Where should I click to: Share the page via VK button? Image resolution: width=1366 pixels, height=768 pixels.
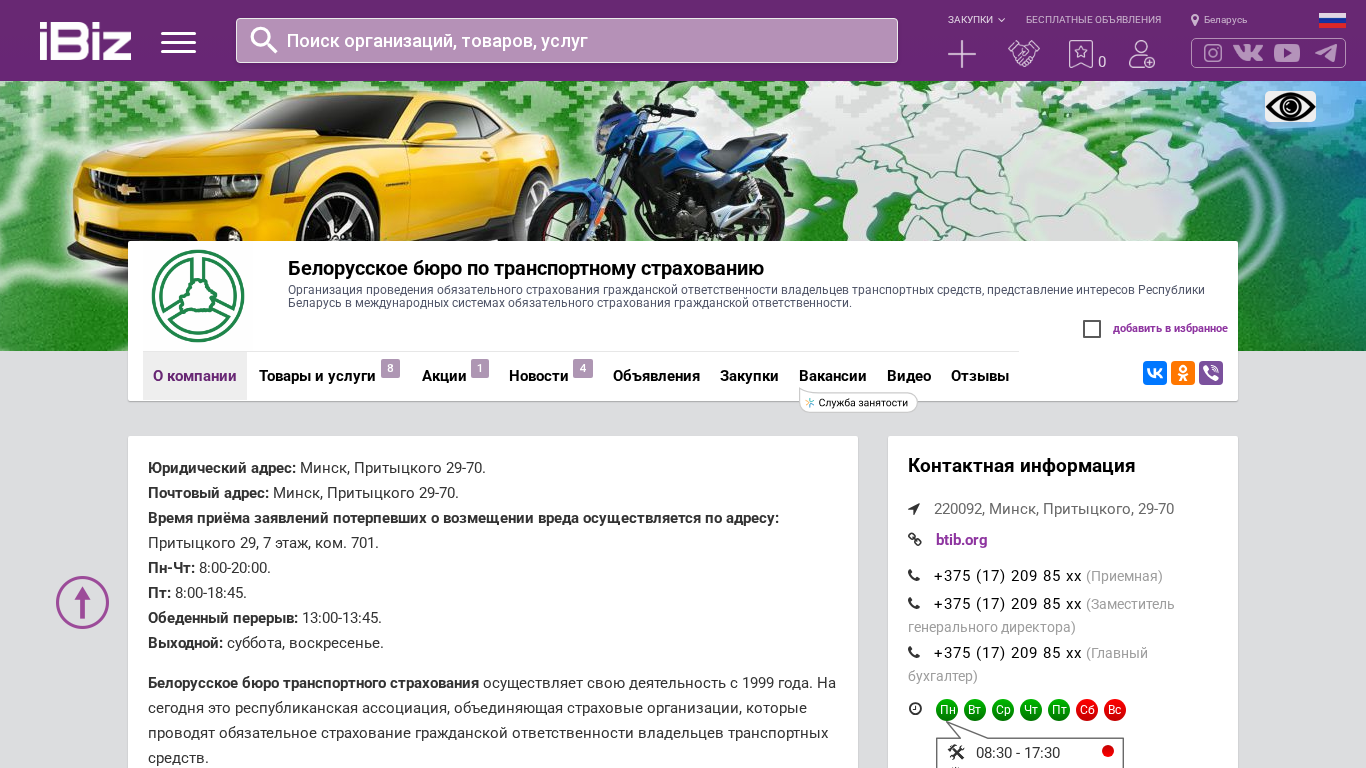coord(1155,373)
